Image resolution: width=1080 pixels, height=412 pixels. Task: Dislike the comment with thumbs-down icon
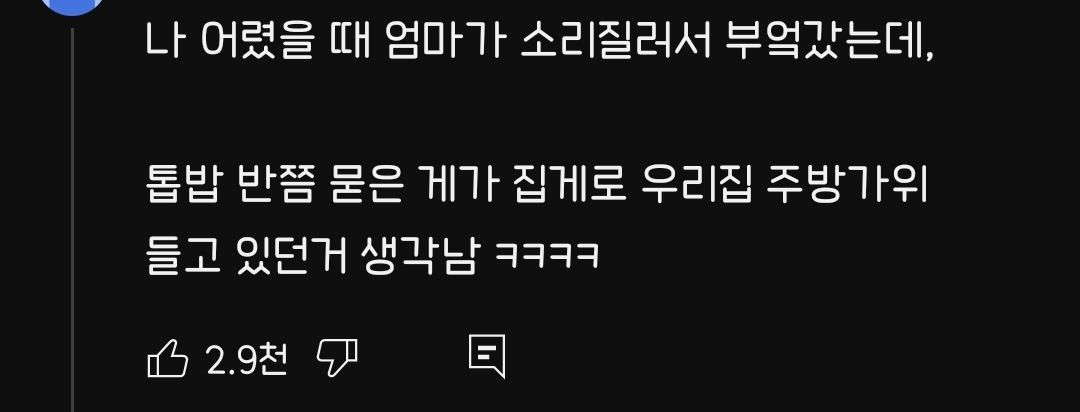click(337, 358)
